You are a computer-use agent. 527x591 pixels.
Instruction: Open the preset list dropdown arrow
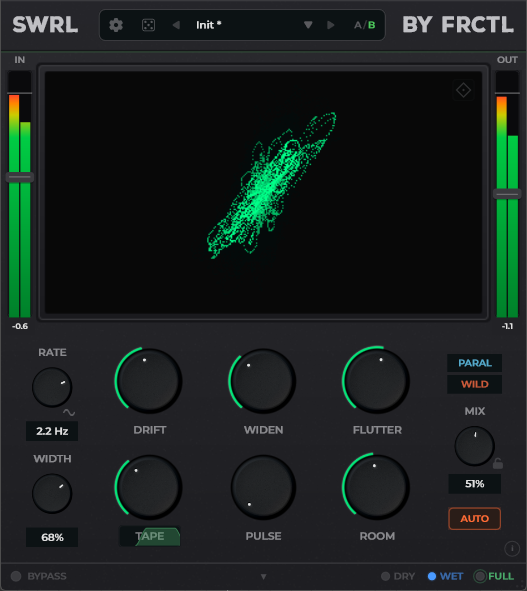pos(308,25)
